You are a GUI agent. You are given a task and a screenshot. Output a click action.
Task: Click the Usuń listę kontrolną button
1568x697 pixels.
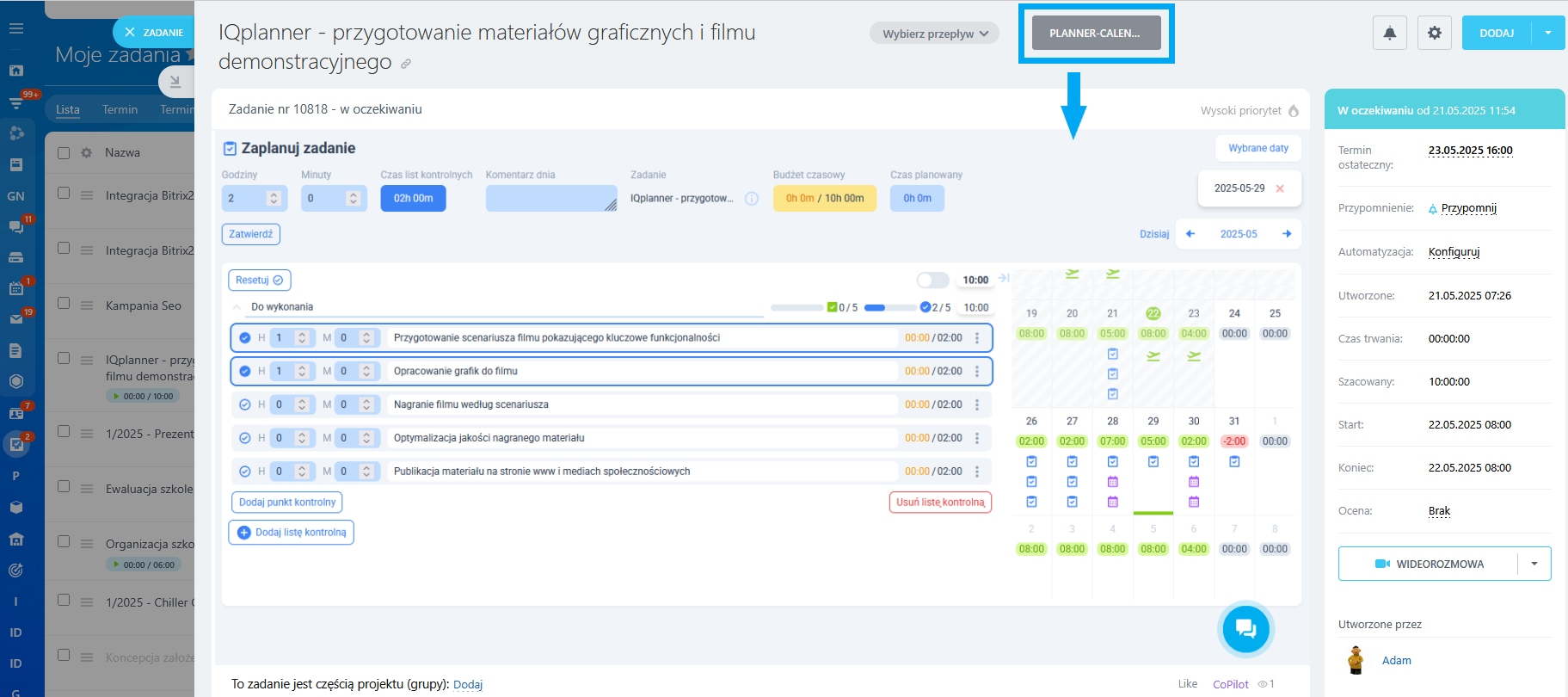pos(939,503)
